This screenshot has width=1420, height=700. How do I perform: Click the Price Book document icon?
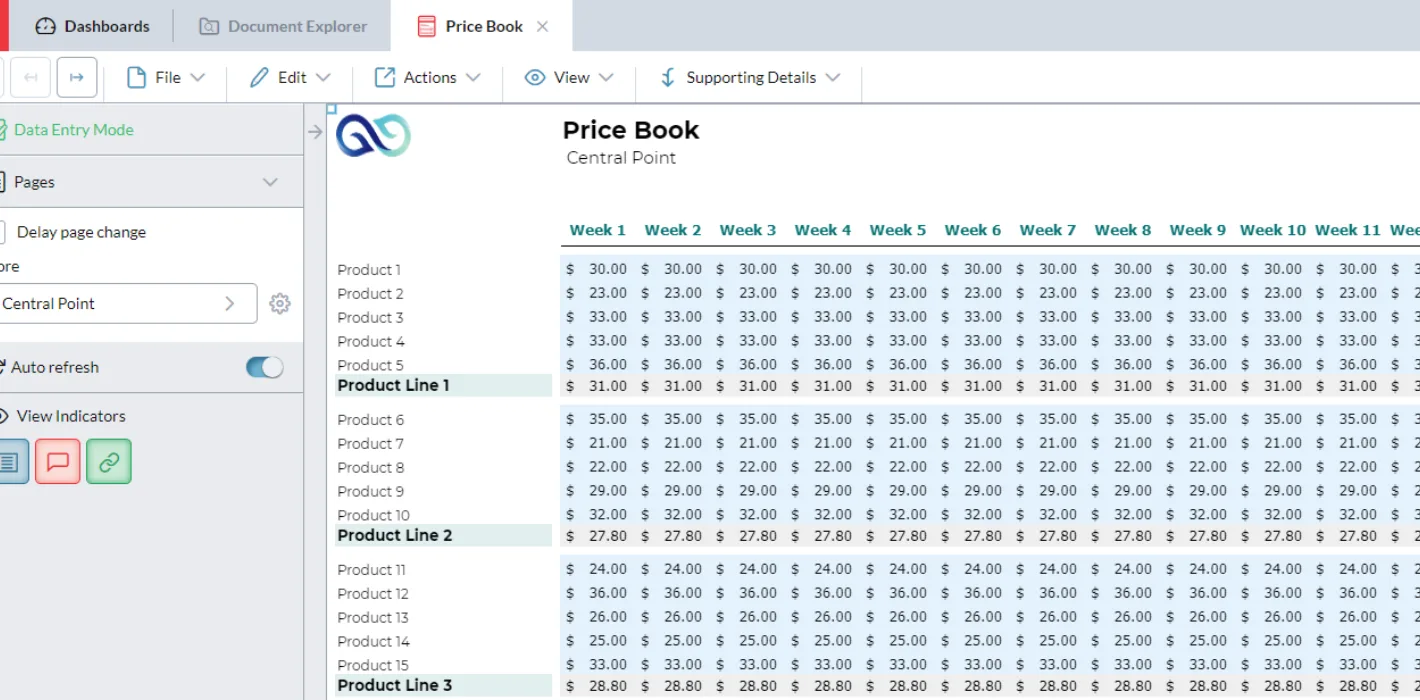(427, 27)
